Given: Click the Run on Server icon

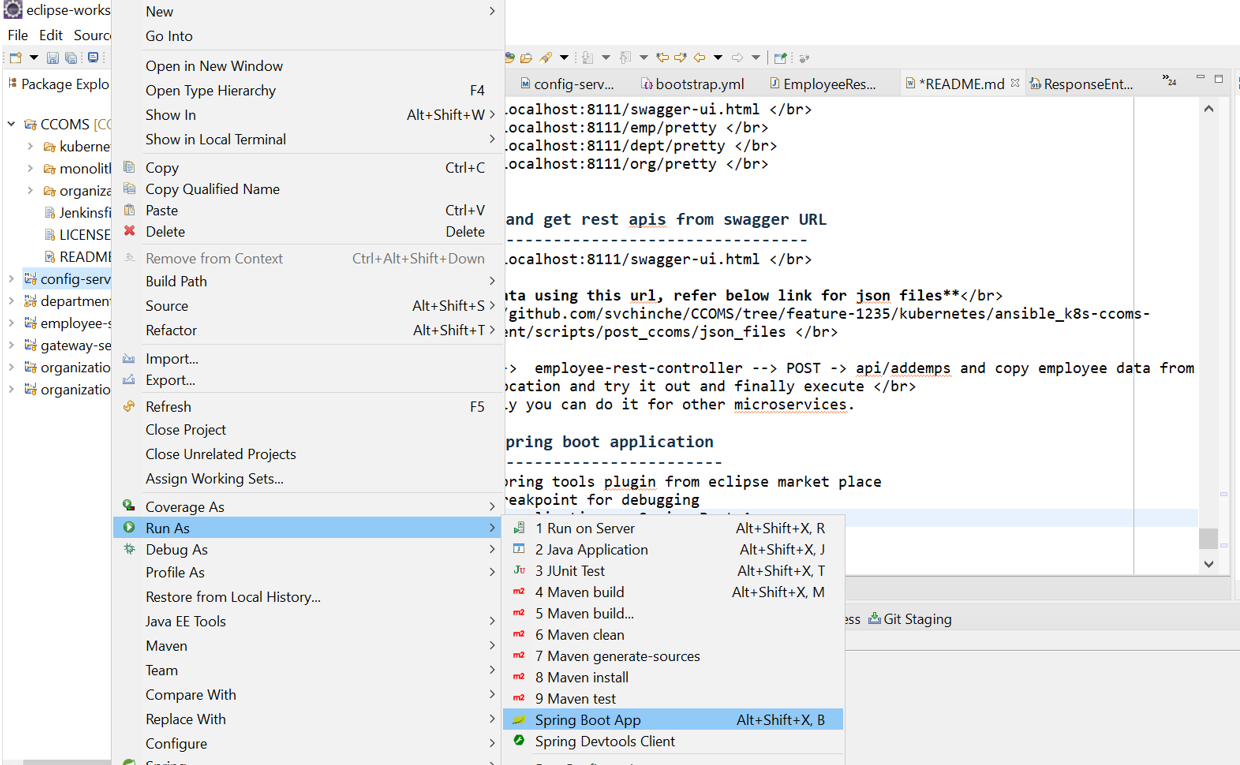Looking at the screenshot, I should click(519, 528).
